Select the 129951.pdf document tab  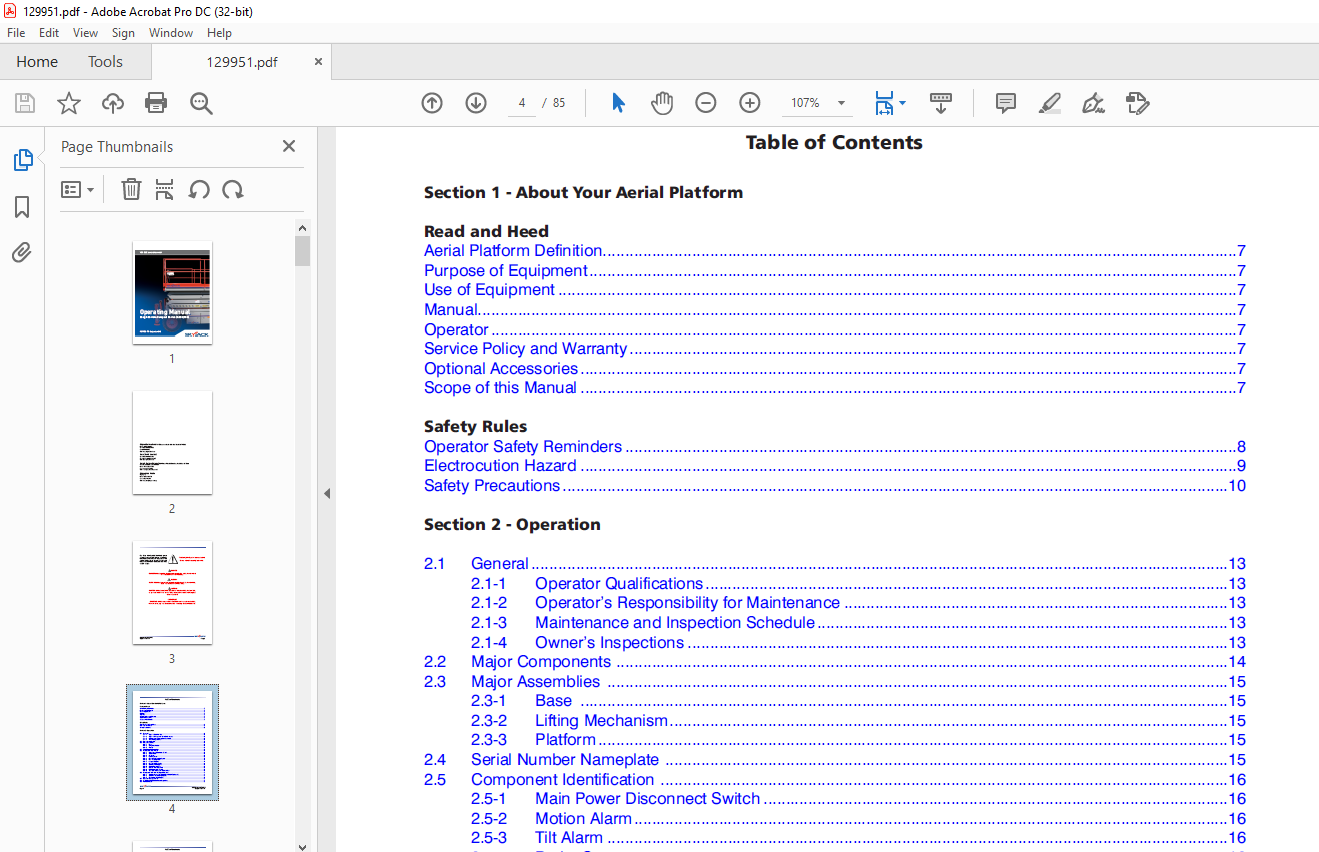click(242, 61)
